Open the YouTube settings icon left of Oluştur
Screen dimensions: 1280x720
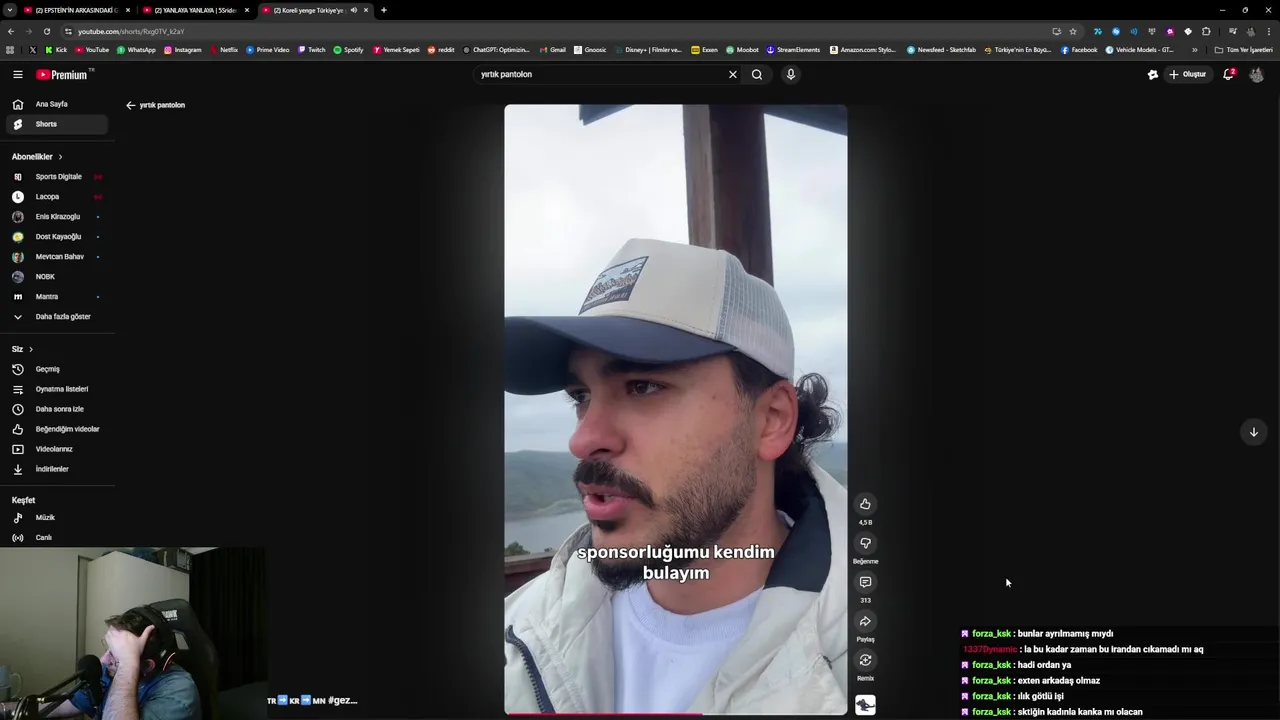pyautogui.click(x=1152, y=74)
